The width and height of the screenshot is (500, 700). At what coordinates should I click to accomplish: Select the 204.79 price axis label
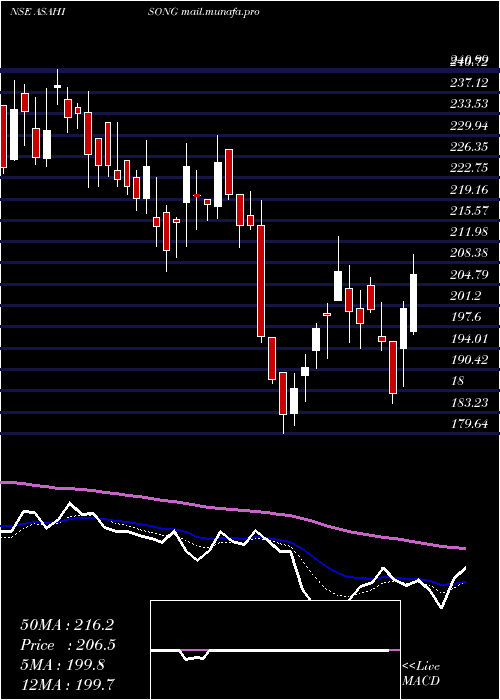[468, 275]
